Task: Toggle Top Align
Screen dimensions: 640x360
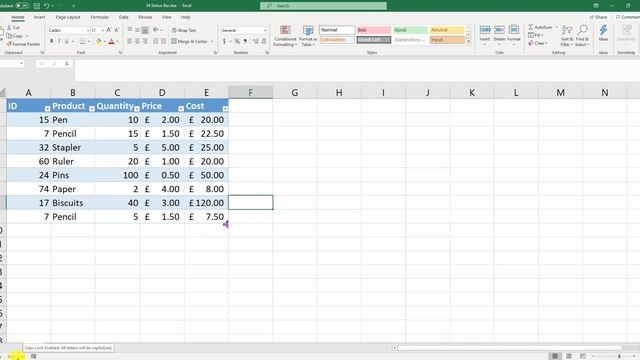Action: 130,30
